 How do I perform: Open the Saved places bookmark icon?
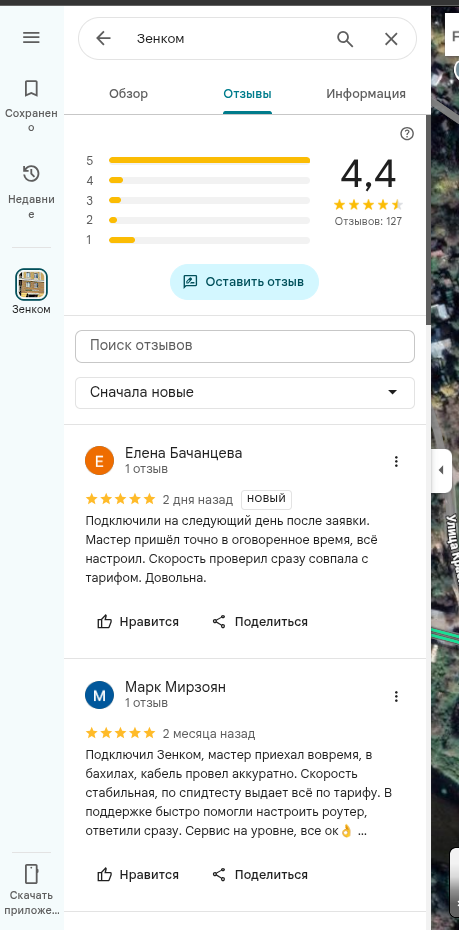[x=31, y=89]
